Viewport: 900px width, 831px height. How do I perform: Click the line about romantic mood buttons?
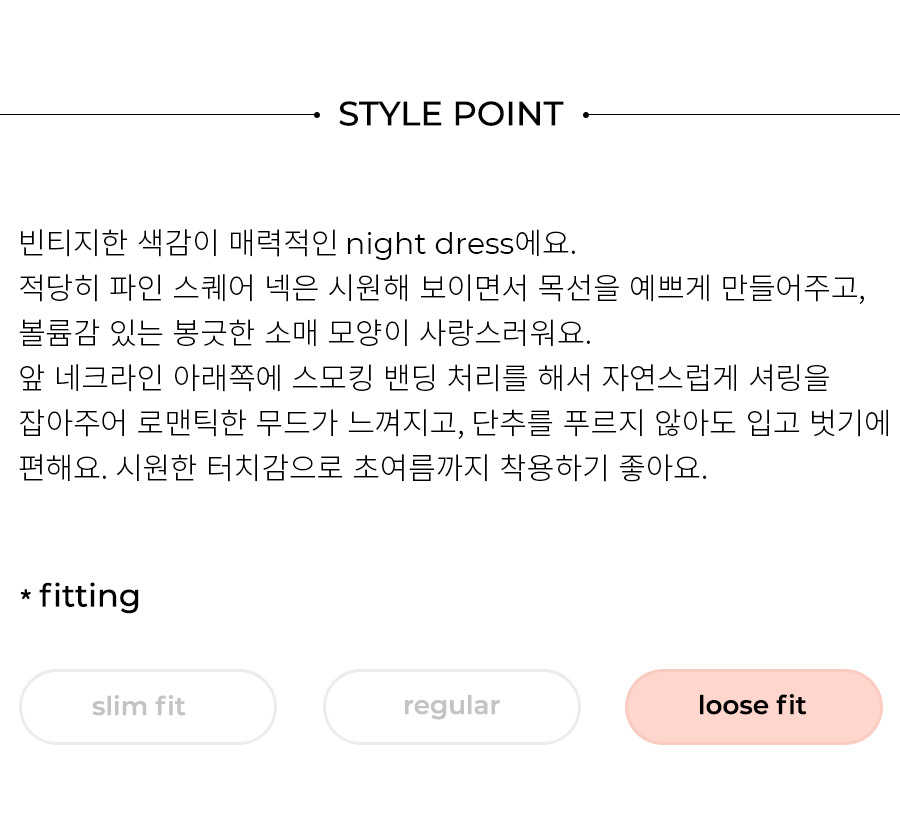pos(454,422)
